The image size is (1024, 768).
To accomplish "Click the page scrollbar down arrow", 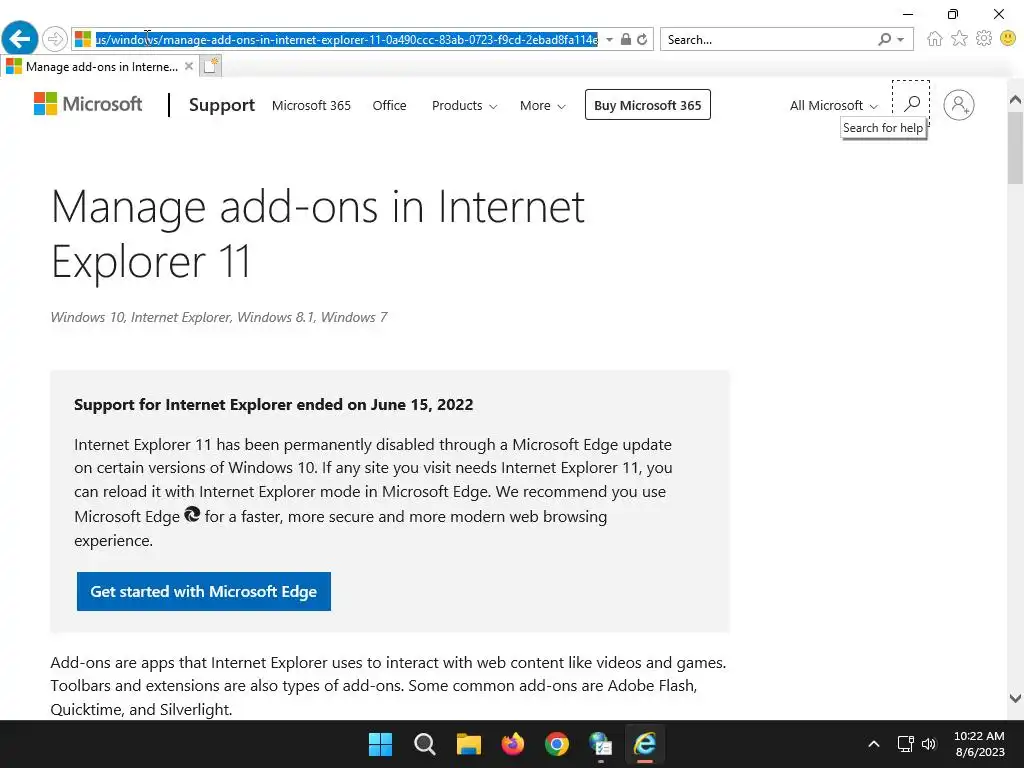I will point(1016,698).
